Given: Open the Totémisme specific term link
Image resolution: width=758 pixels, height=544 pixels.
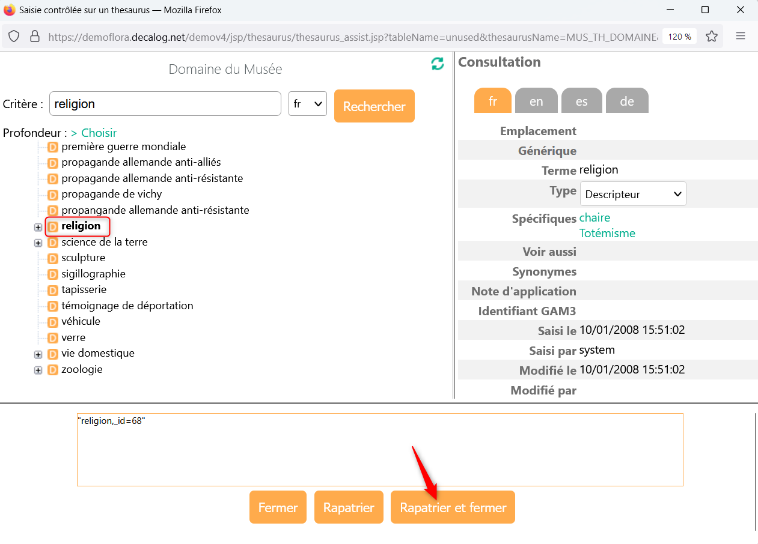Looking at the screenshot, I should pyautogui.click(x=607, y=233).
